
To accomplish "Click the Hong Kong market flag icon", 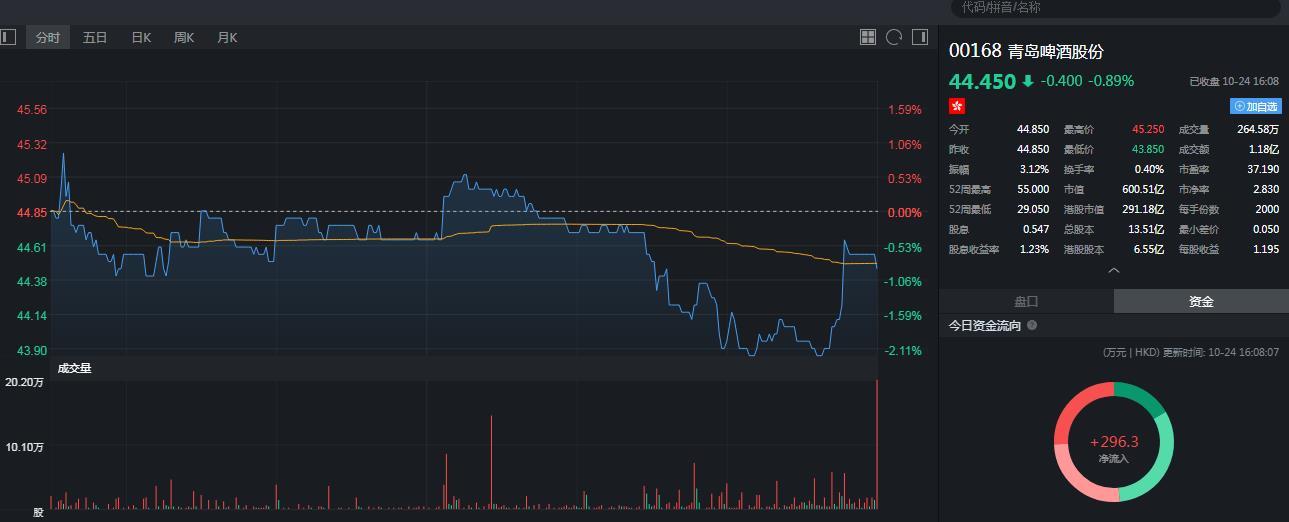I will 957,106.
